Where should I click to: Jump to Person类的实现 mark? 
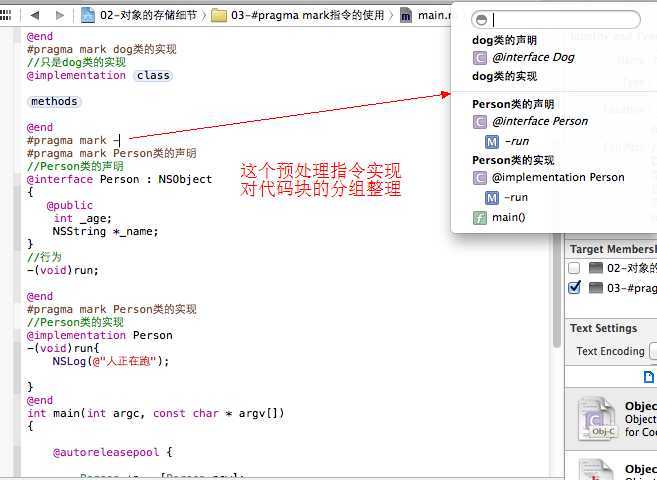coord(513,160)
